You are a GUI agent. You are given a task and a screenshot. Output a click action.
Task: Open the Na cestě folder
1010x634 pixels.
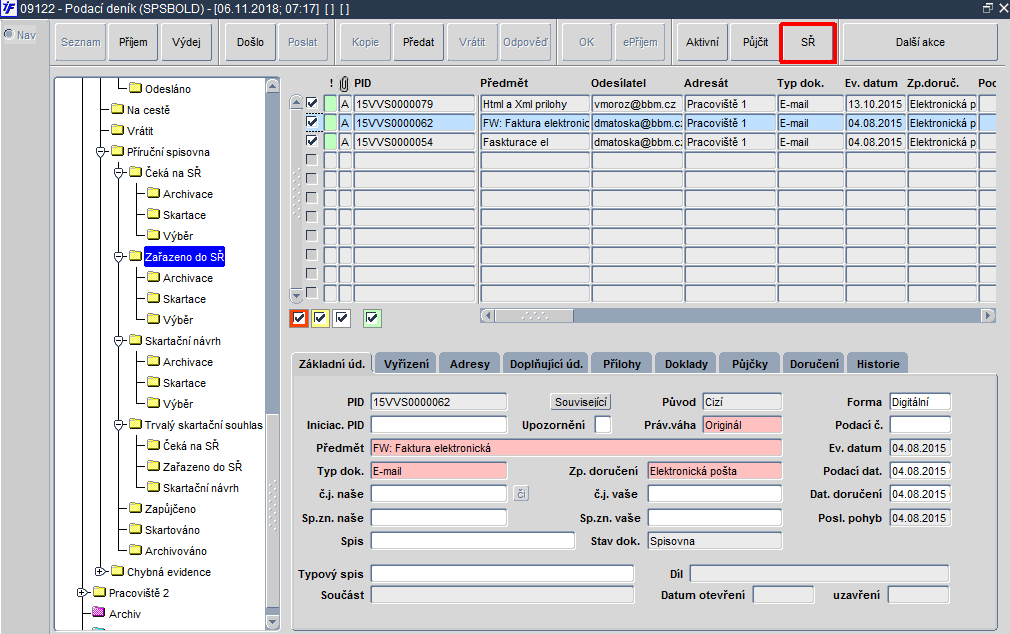point(148,110)
